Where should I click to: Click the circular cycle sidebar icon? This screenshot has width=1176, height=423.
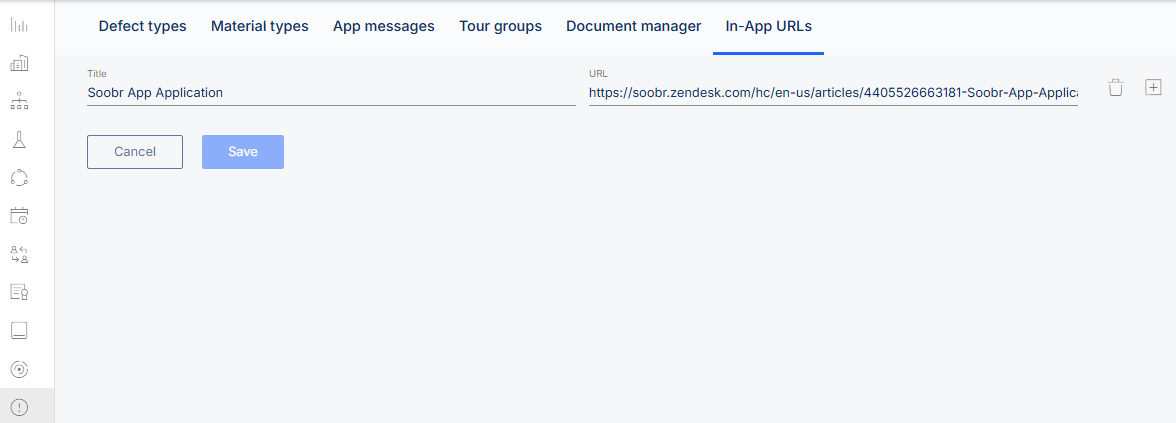coord(19,177)
